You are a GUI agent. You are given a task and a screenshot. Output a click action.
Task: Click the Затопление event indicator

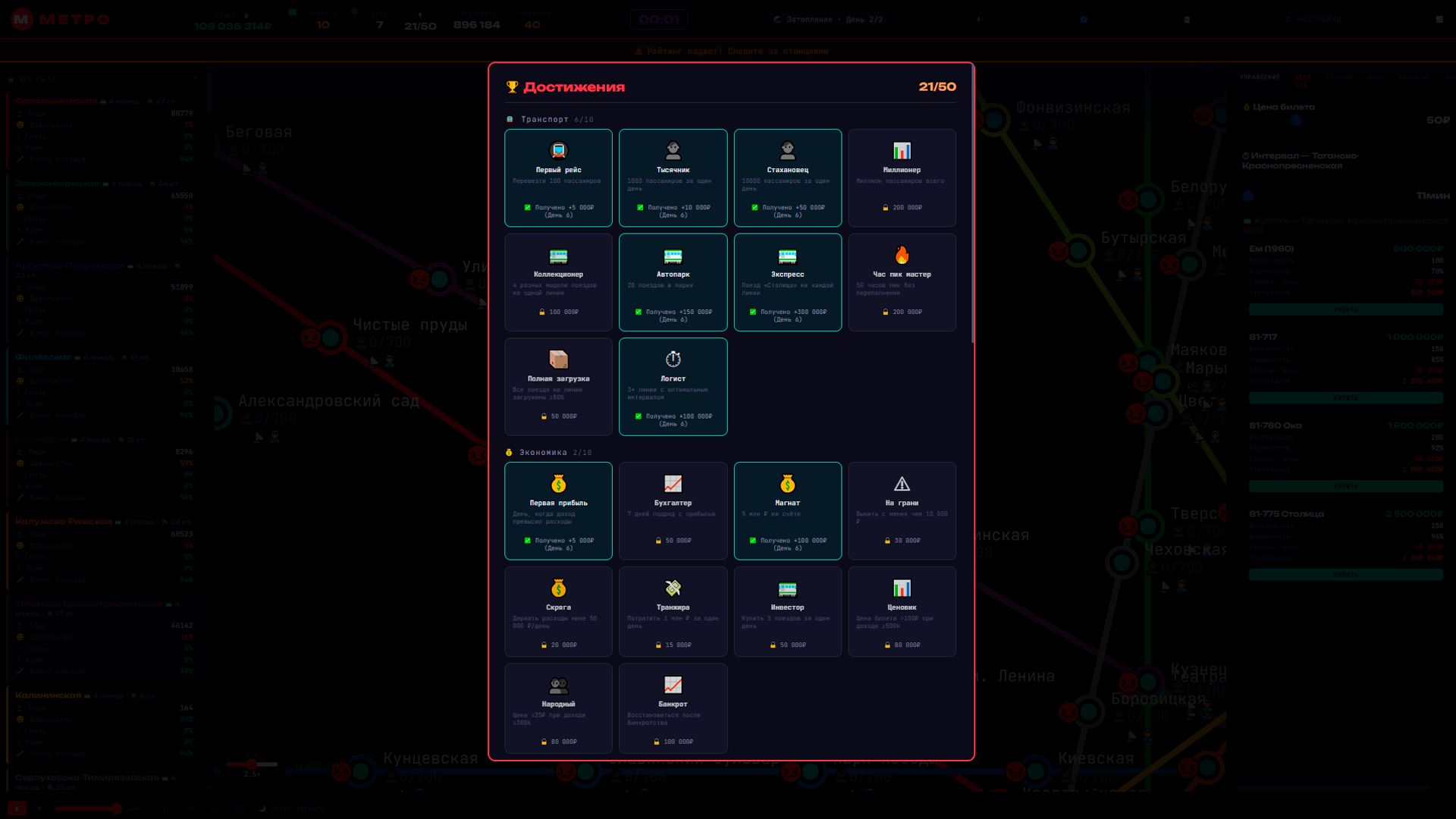pyautogui.click(x=828, y=19)
